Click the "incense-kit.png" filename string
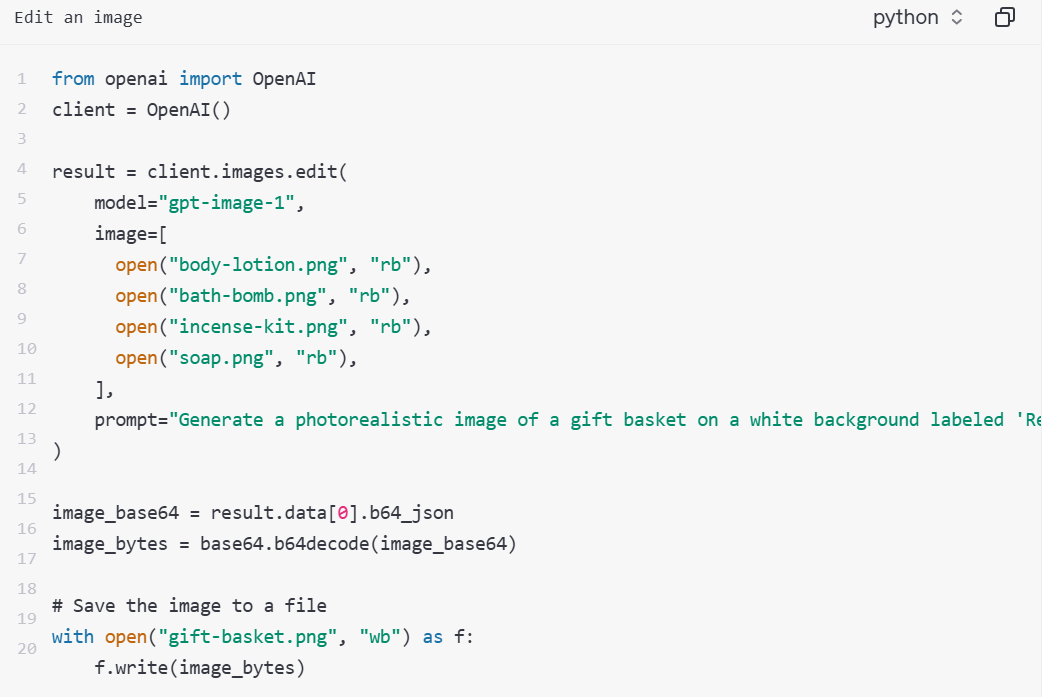1042x697 pixels. 258,327
